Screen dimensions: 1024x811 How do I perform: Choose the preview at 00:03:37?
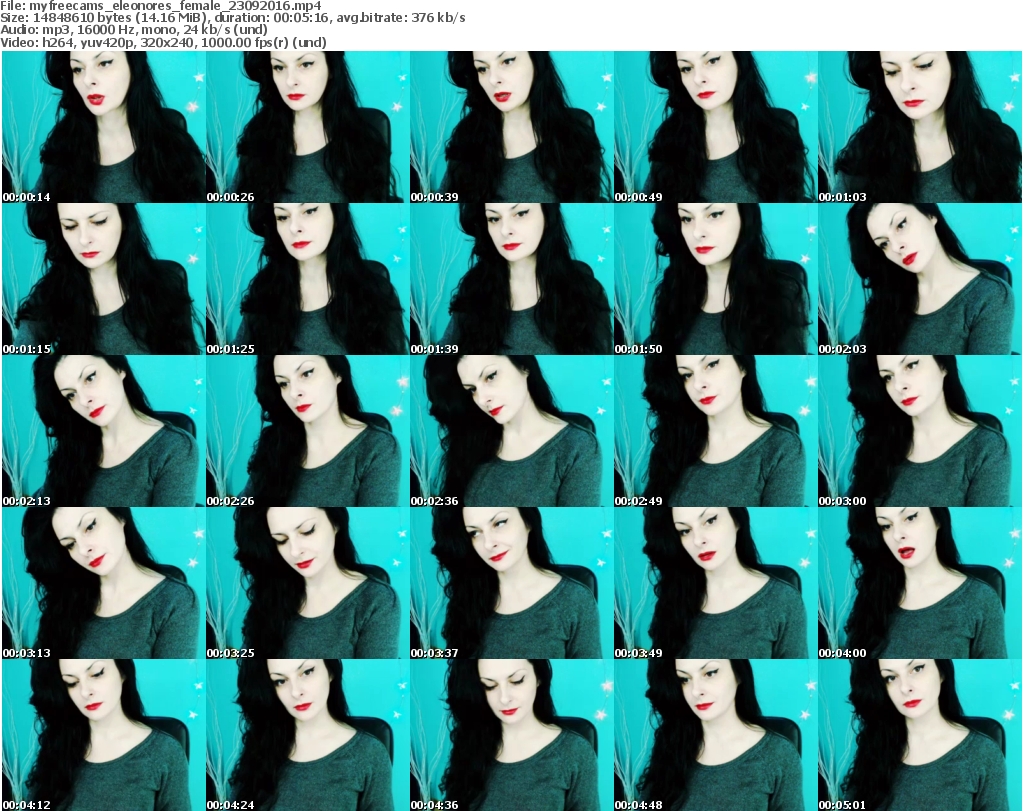(x=511, y=583)
